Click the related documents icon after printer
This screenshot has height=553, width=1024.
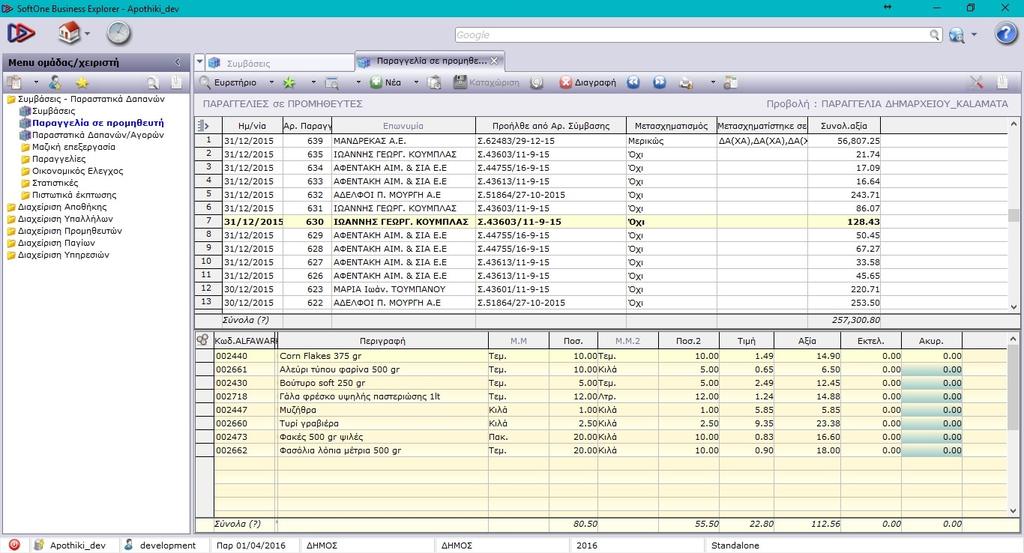731,82
